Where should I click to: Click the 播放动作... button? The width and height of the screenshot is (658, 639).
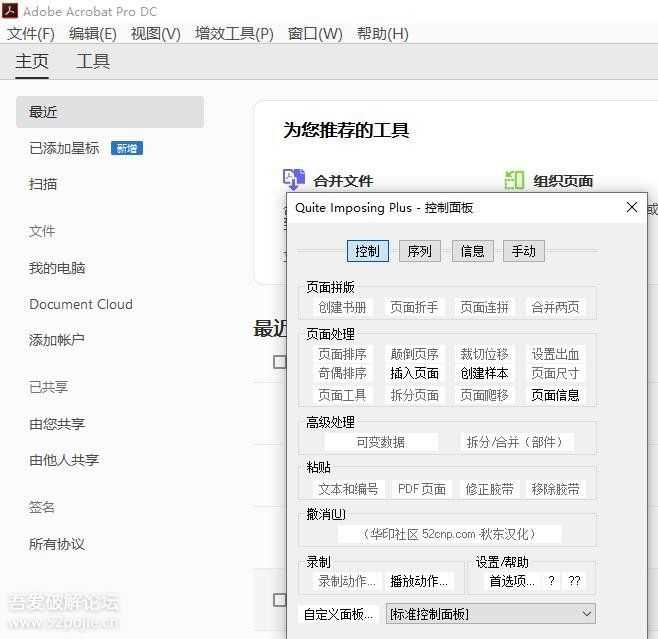tap(419, 581)
